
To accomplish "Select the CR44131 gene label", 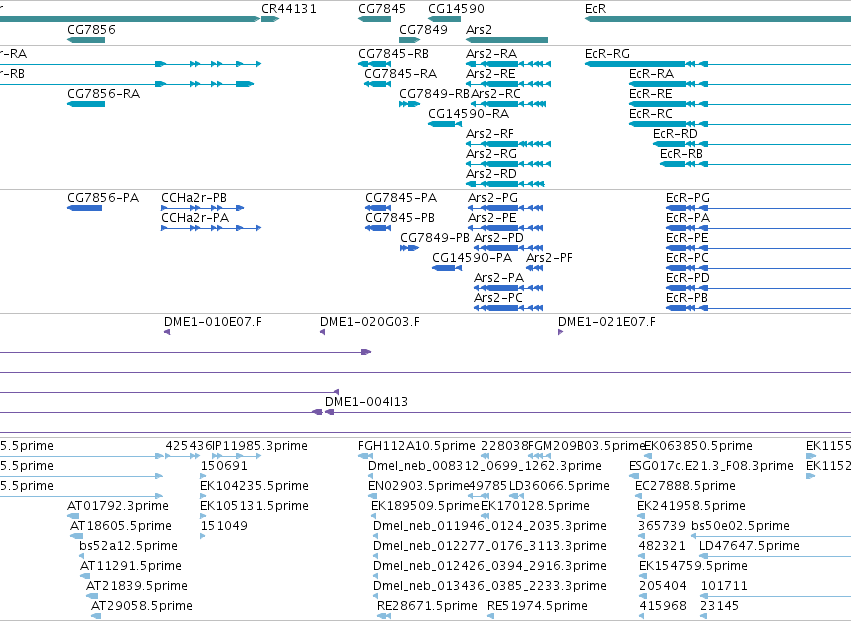I will click(288, 9).
